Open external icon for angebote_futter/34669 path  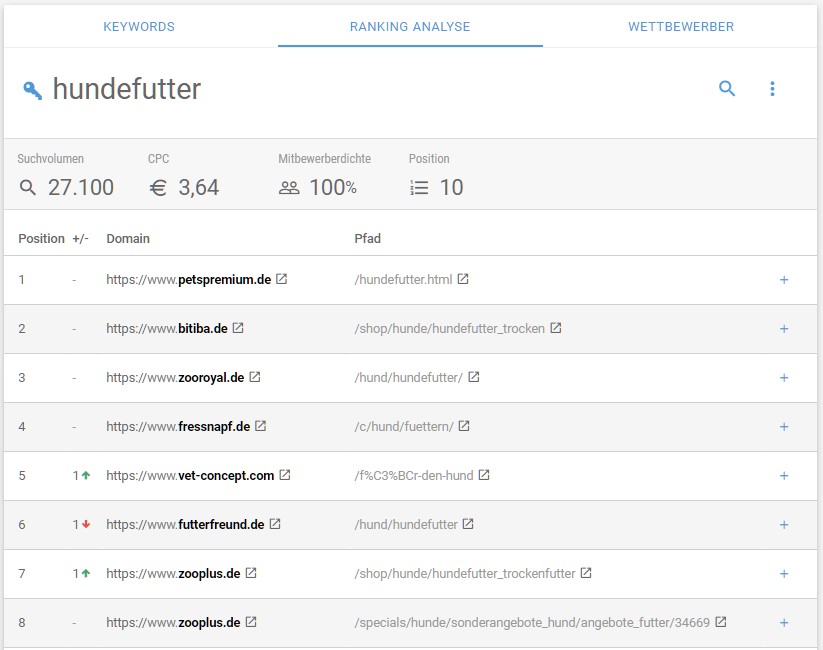click(x=721, y=622)
